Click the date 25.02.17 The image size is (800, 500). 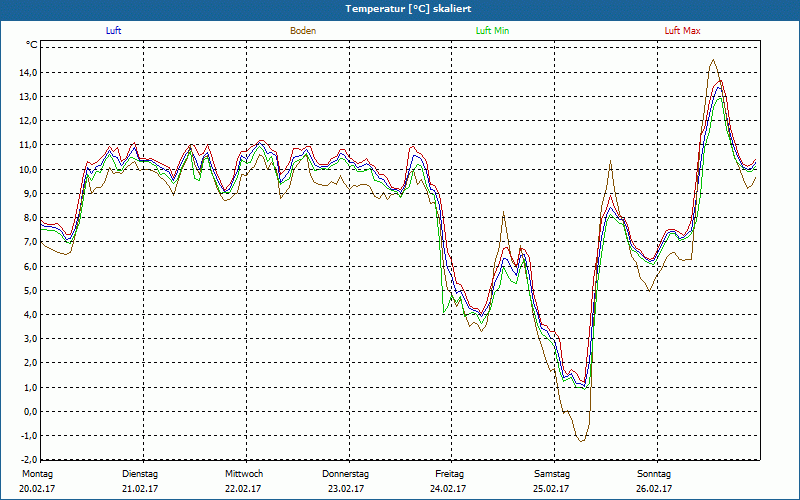[x=551, y=489]
